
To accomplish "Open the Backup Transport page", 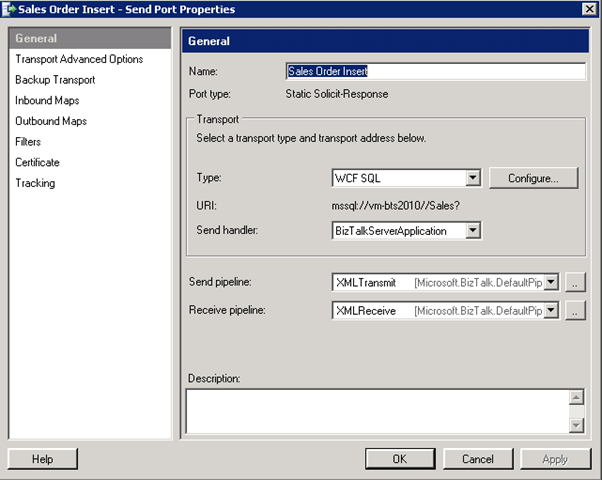I will pyautogui.click(x=55, y=80).
